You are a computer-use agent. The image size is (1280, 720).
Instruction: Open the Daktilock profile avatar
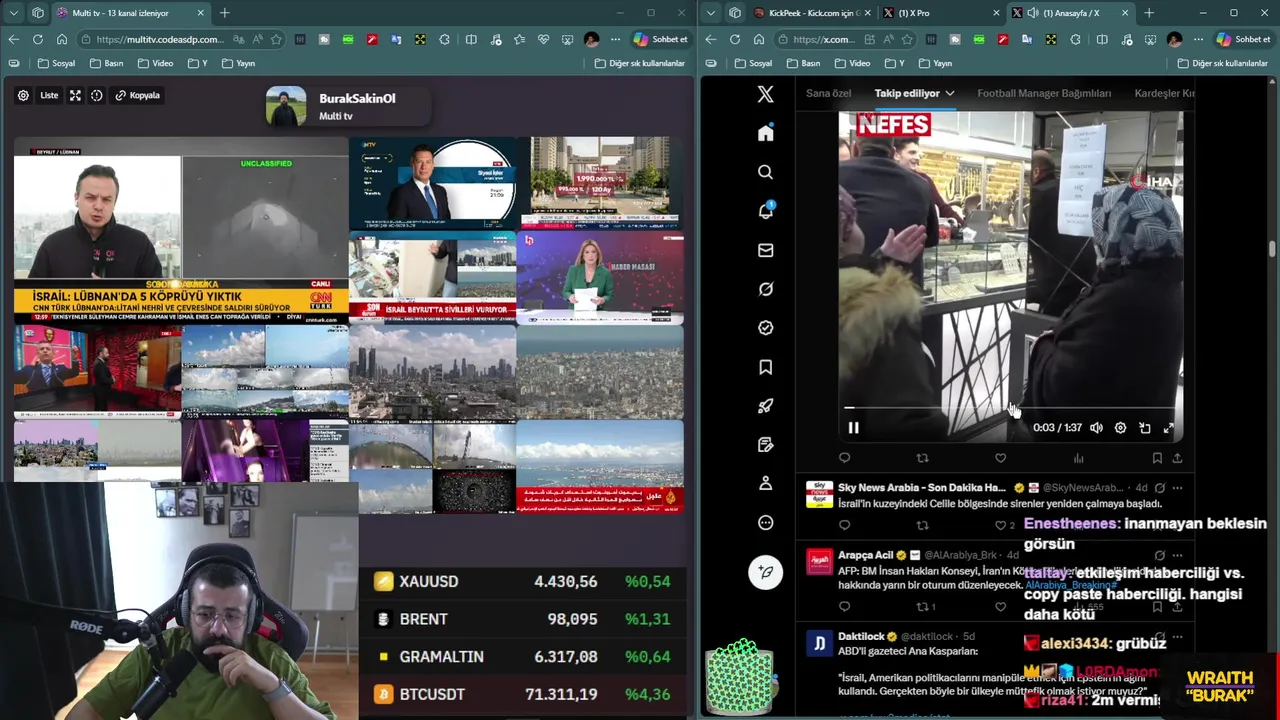click(819, 643)
